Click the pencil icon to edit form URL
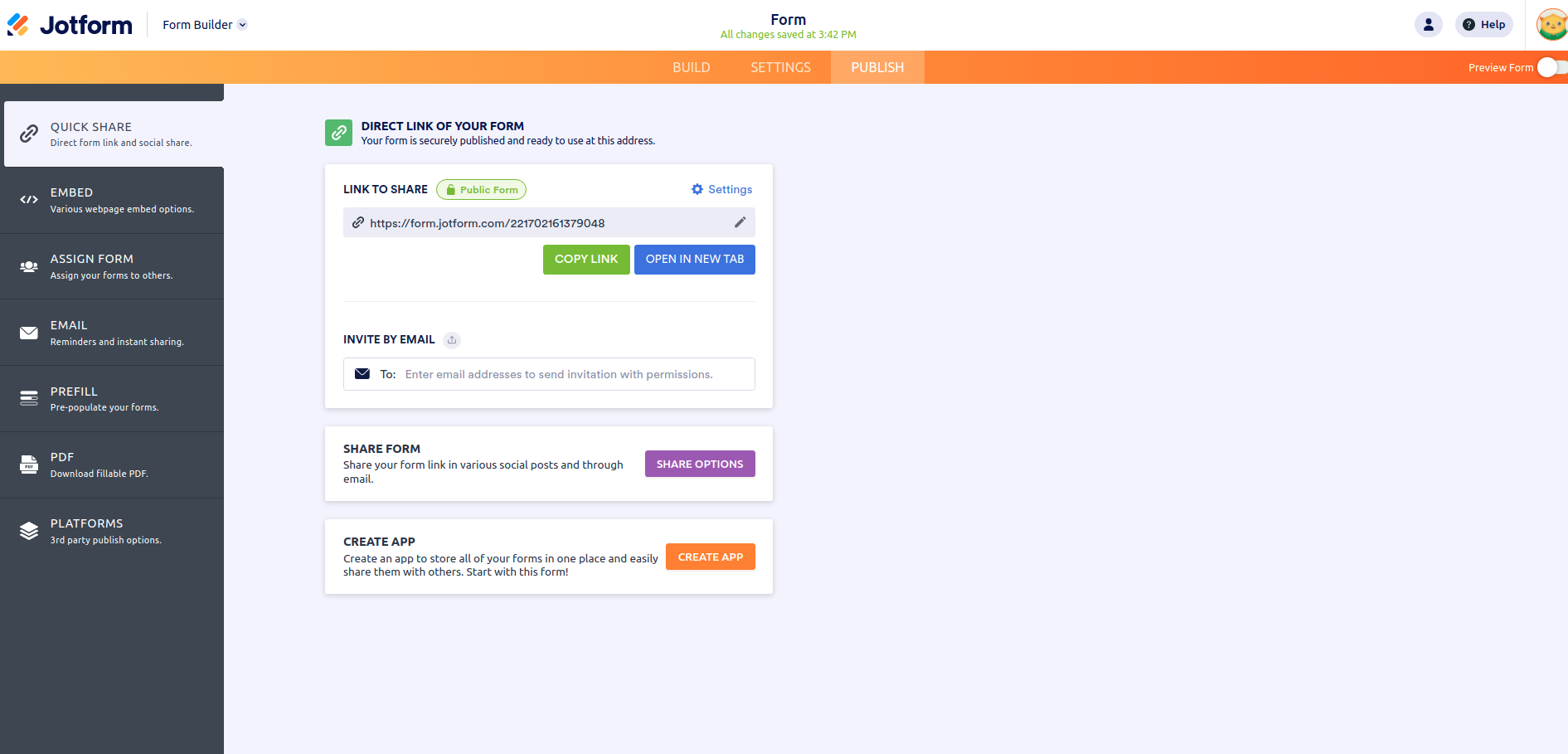The width and height of the screenshot is (1568, 754). click(740, 222)
